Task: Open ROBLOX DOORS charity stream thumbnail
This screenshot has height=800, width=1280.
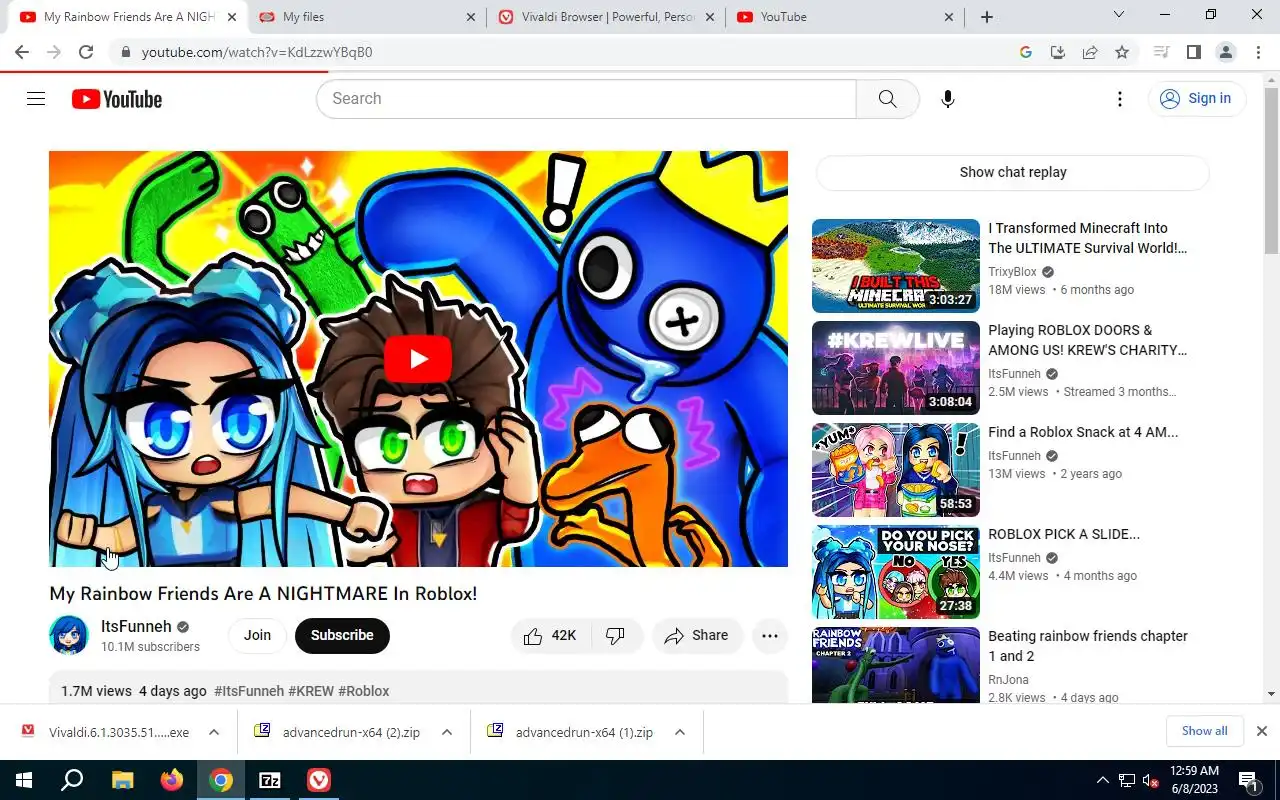Action: click(x=896, y=368)
